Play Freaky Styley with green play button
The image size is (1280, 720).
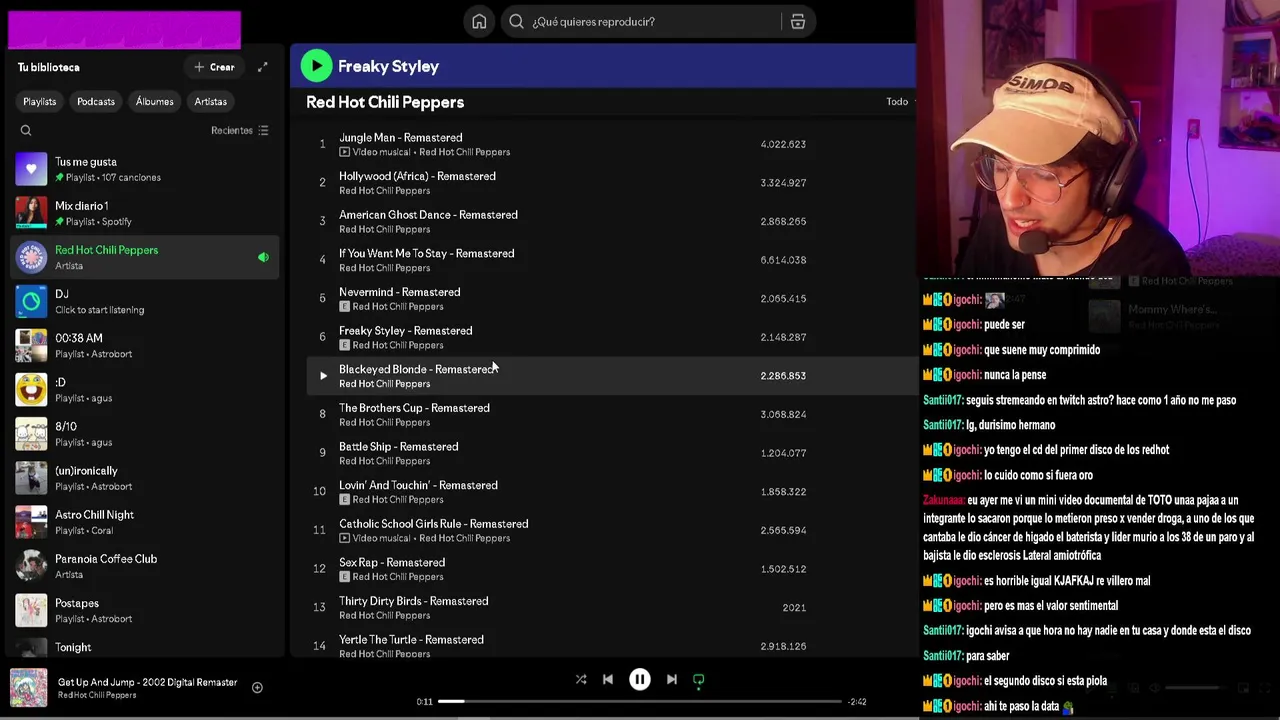316,66
